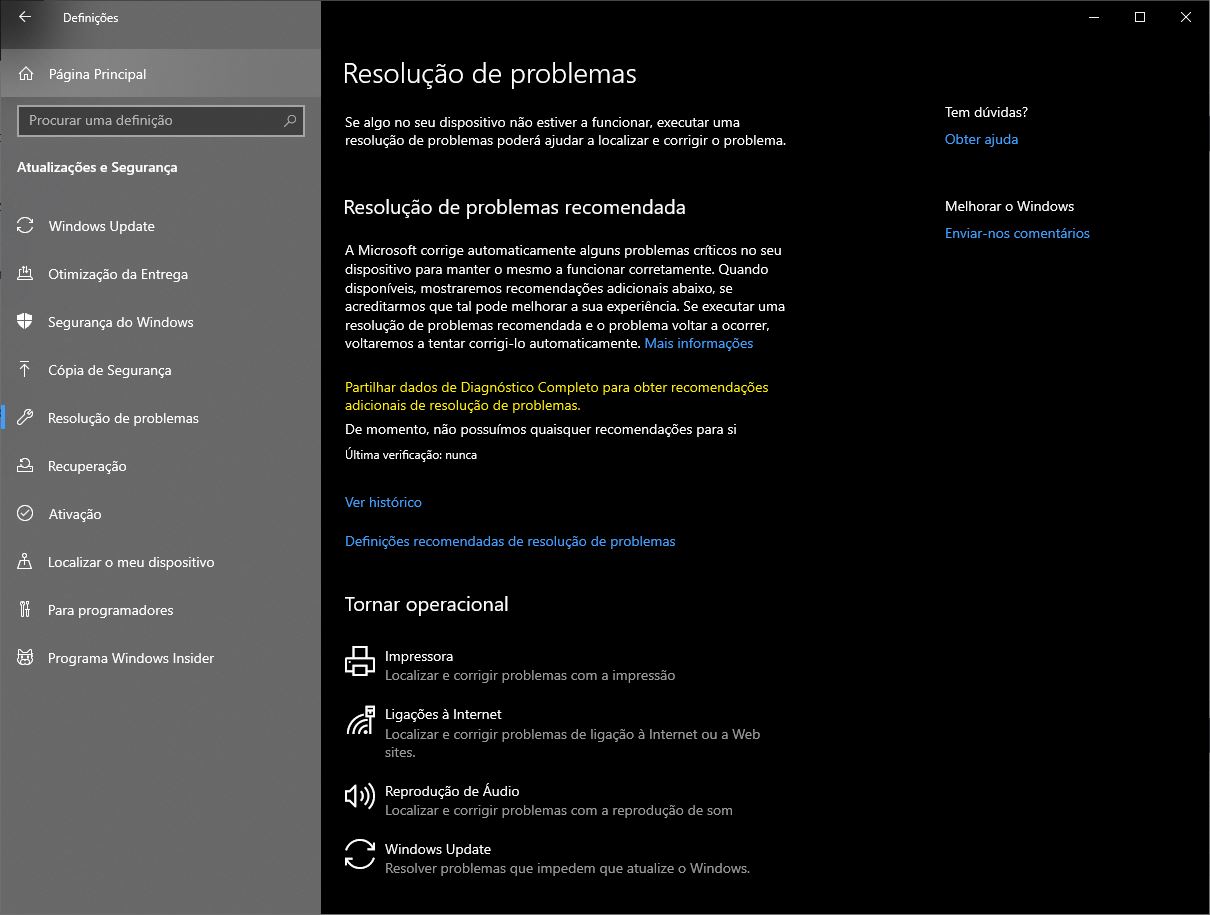Open Programa Windows Insider page

point(160,658)
